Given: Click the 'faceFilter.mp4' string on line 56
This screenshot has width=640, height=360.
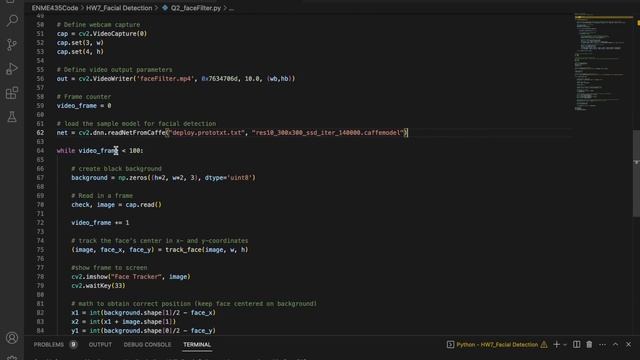Looking at the screenshot, I should [x=164, y=78].
